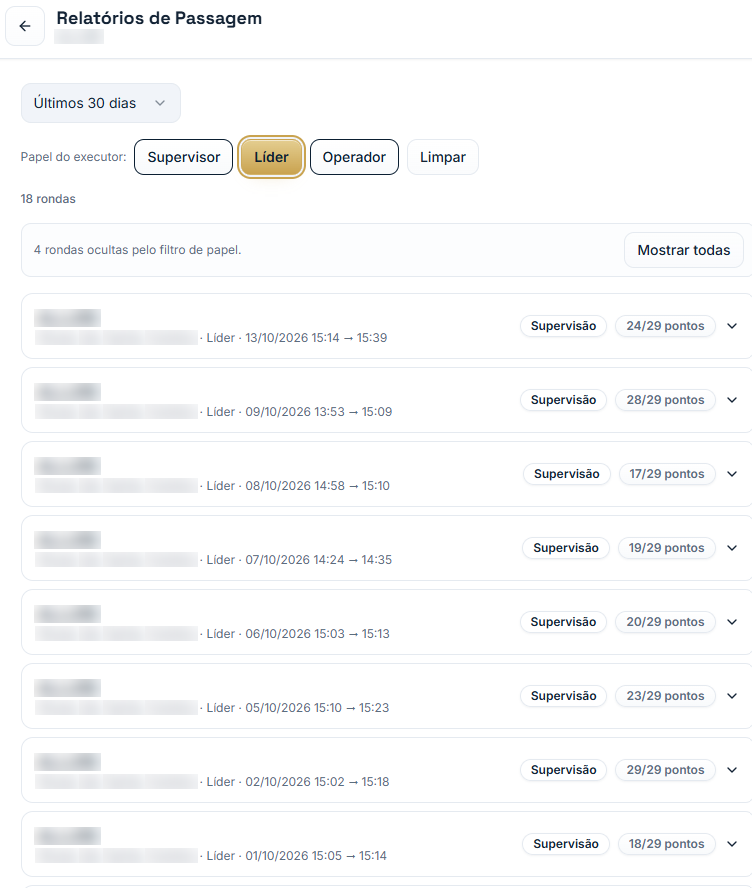Click the 13/10/2026 15:14 → 15:39 timestamp
Screen dimensions: 752x888
(x=316, y=338)
